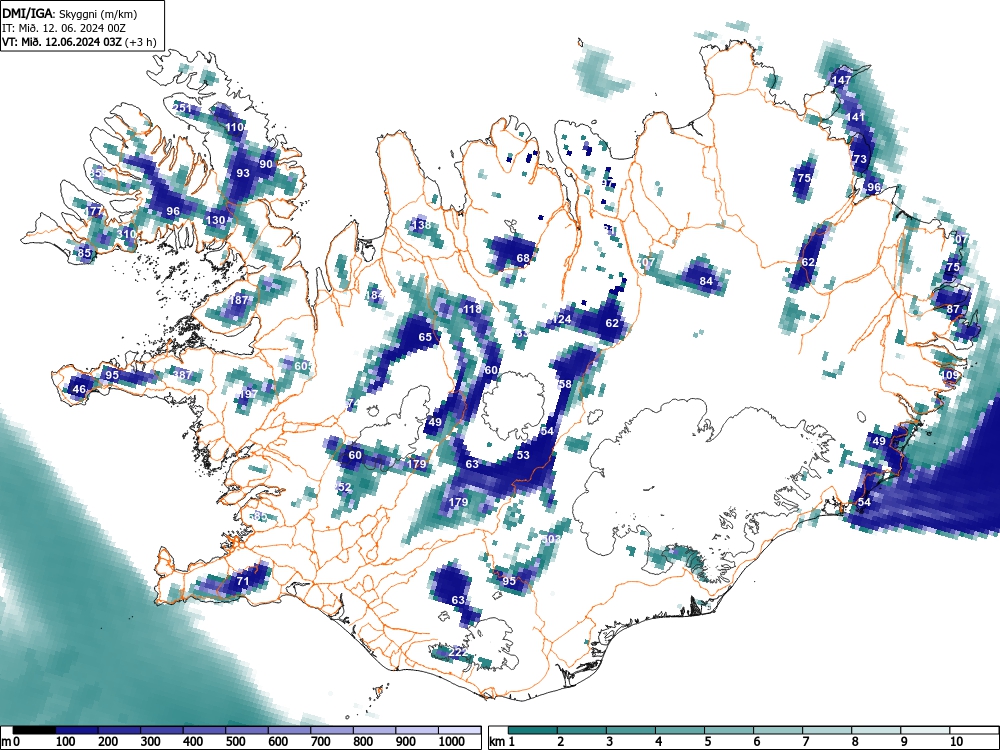Click the '1000' label on the metre legend
Image resolution: width=1000 pixels, height=750 pixels.
tap(452, 742)
